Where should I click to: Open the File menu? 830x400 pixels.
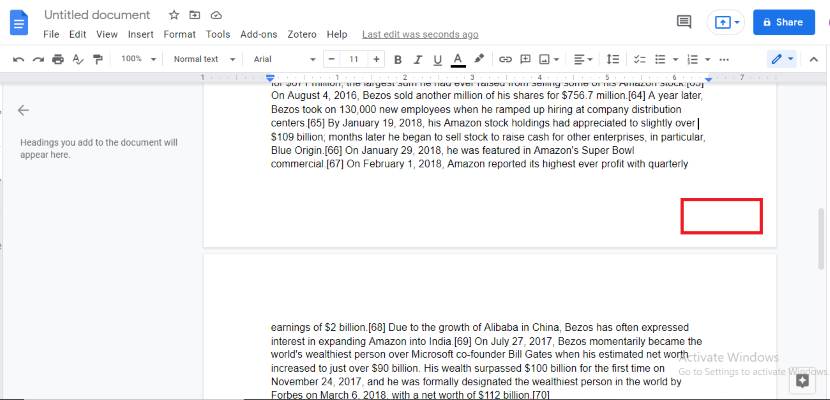pyautogui.click(x=51, y=34)
